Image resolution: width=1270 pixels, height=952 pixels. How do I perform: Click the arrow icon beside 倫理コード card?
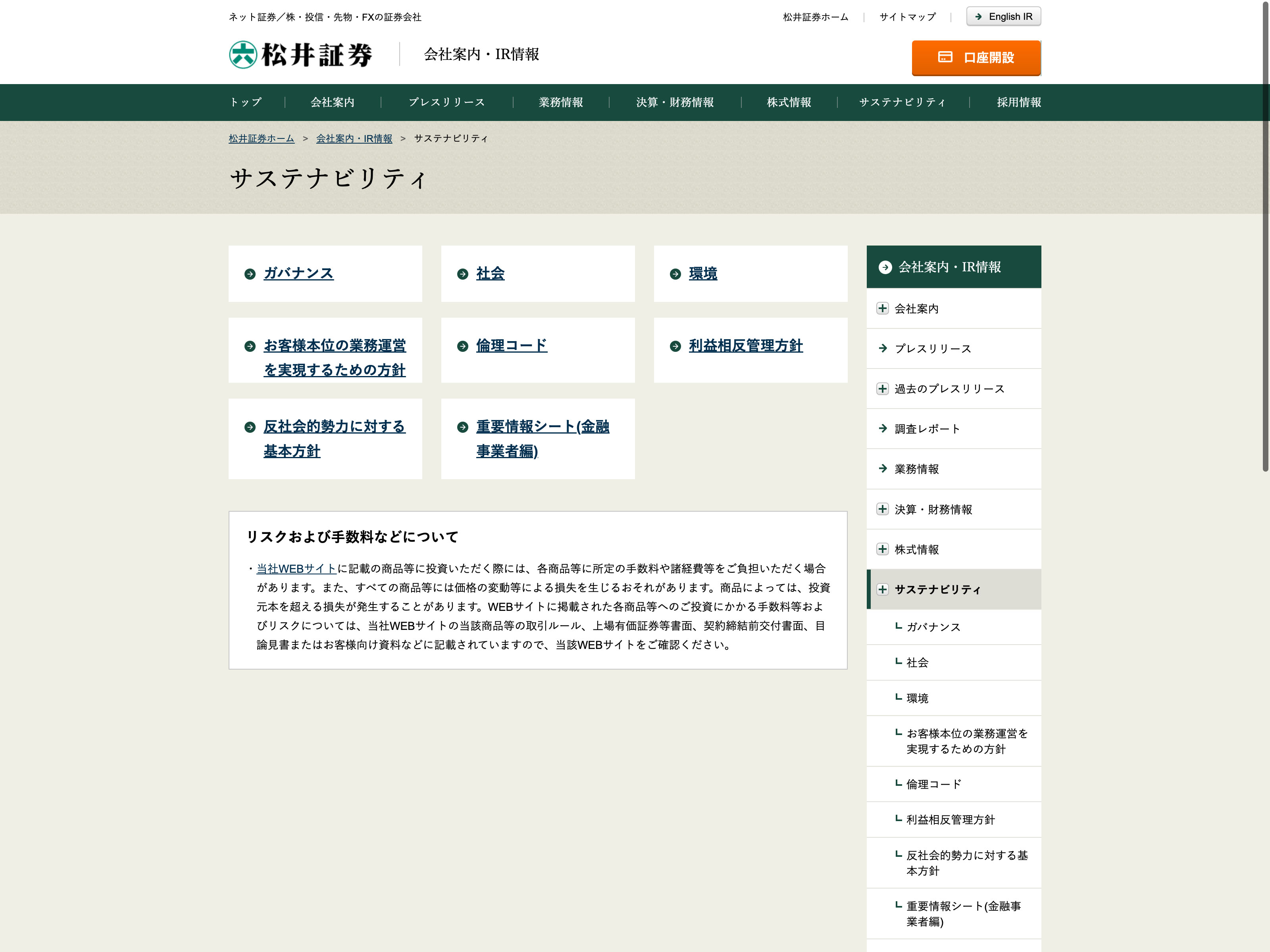click(462, 346)
